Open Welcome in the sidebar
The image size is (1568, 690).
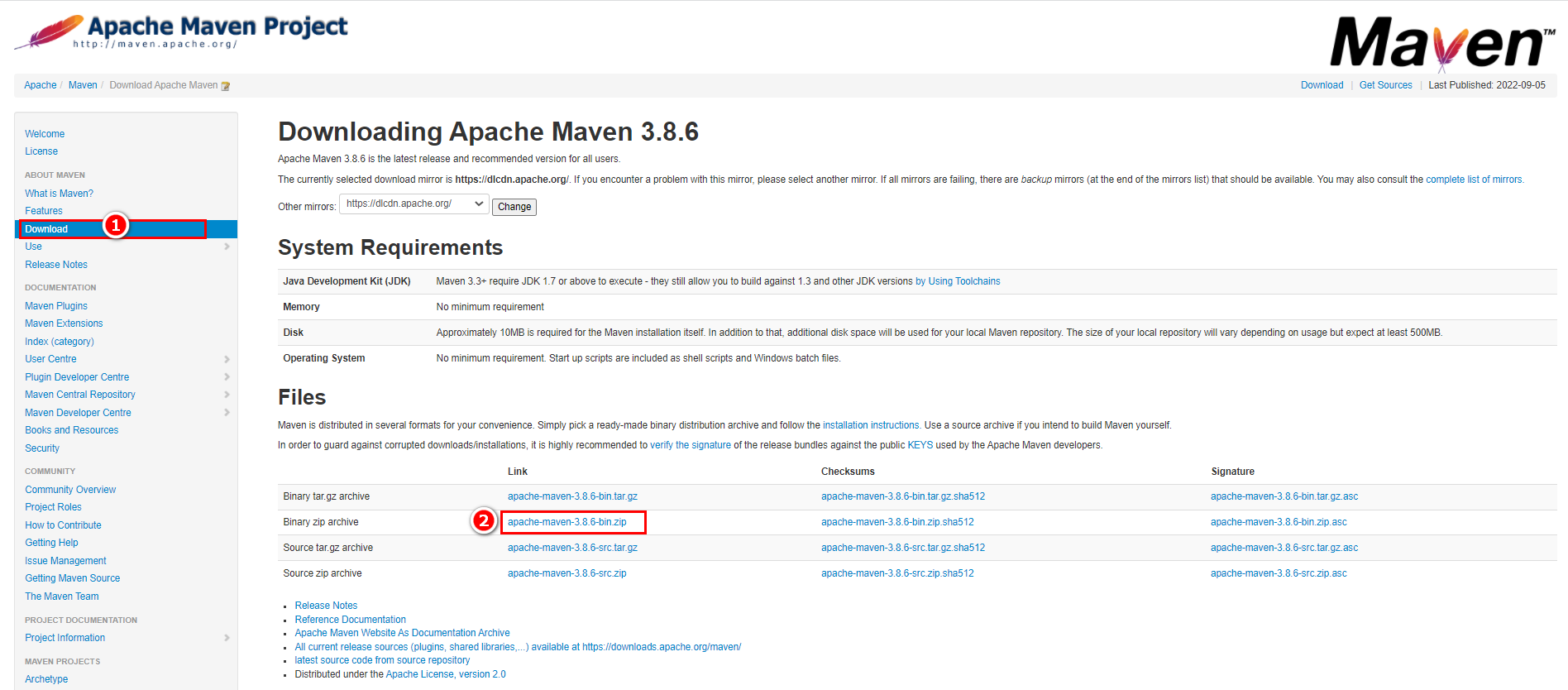45,134
